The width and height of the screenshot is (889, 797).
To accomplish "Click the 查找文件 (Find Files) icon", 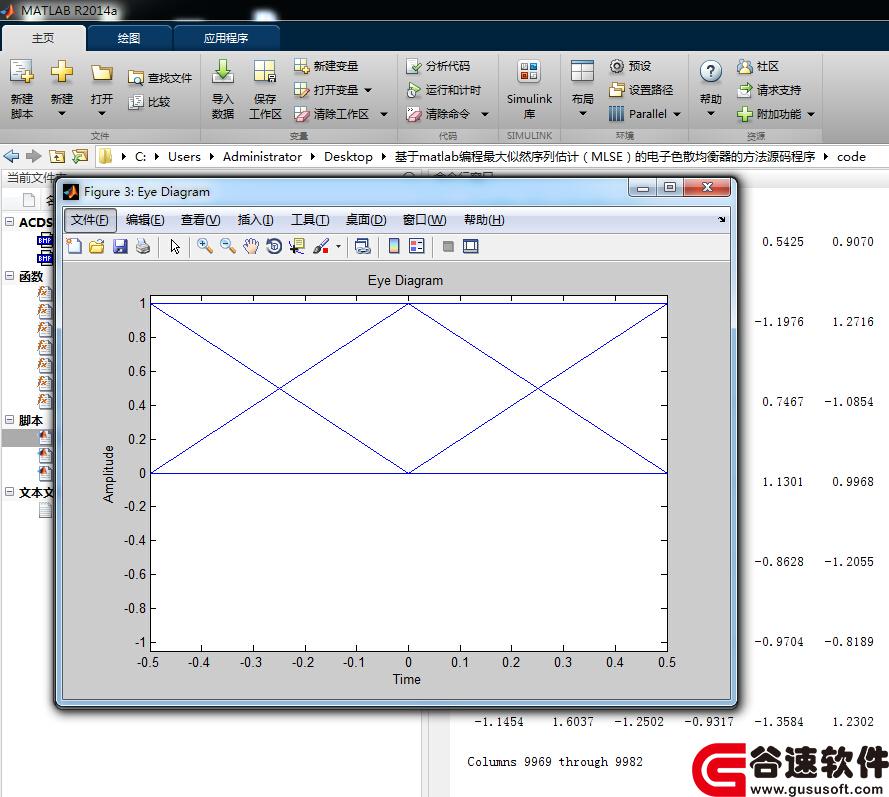I will (x=136, y=78).
